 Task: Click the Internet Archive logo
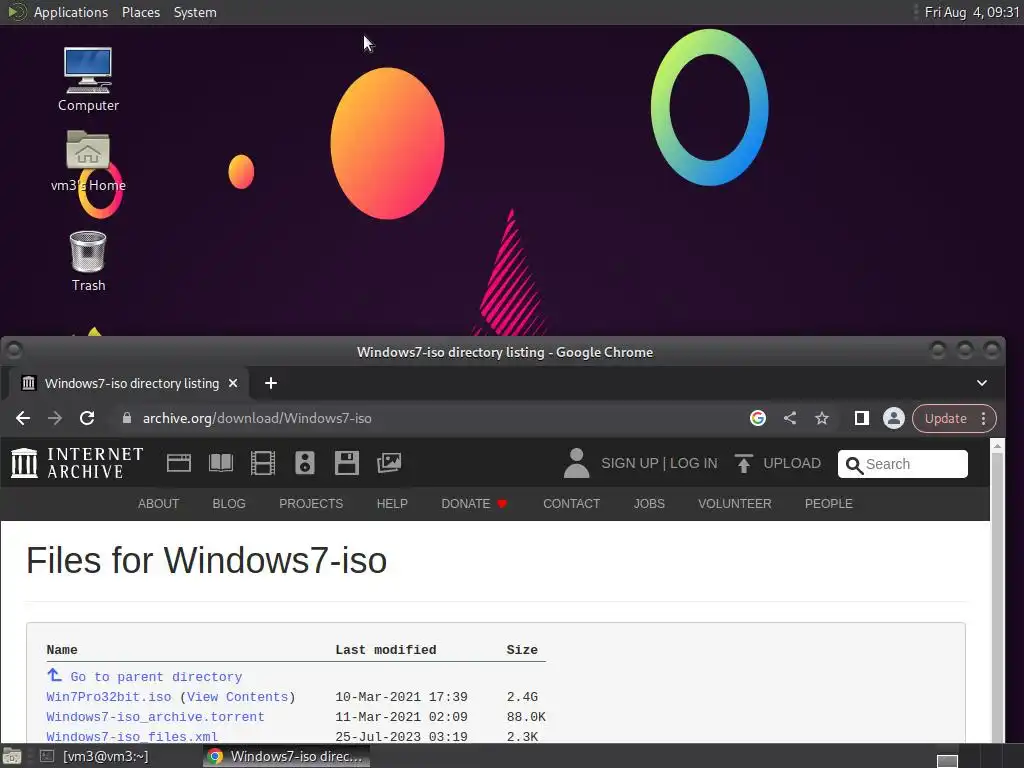click(x=77, y=463)
